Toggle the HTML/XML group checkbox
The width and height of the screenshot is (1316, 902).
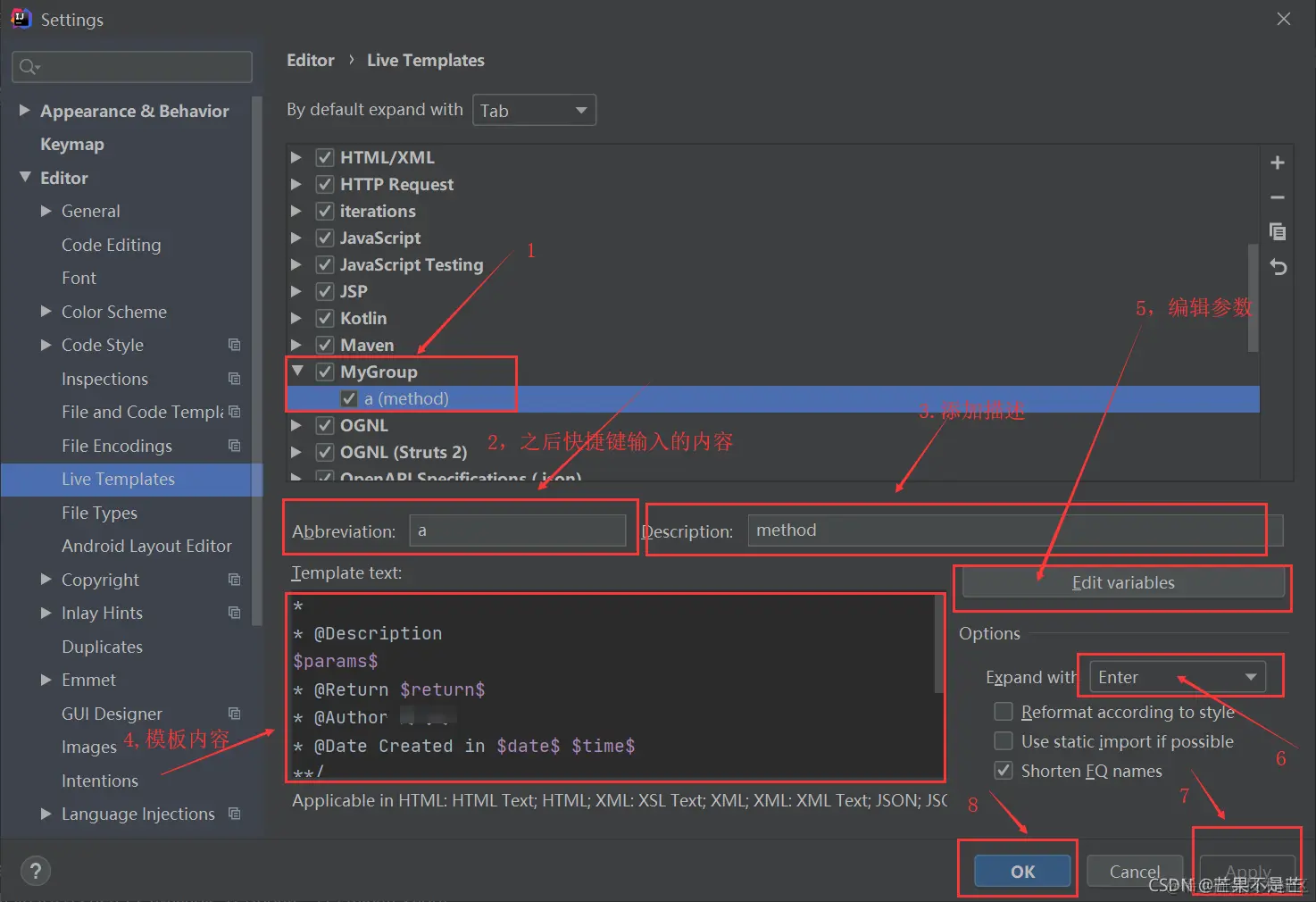(325, 157)
